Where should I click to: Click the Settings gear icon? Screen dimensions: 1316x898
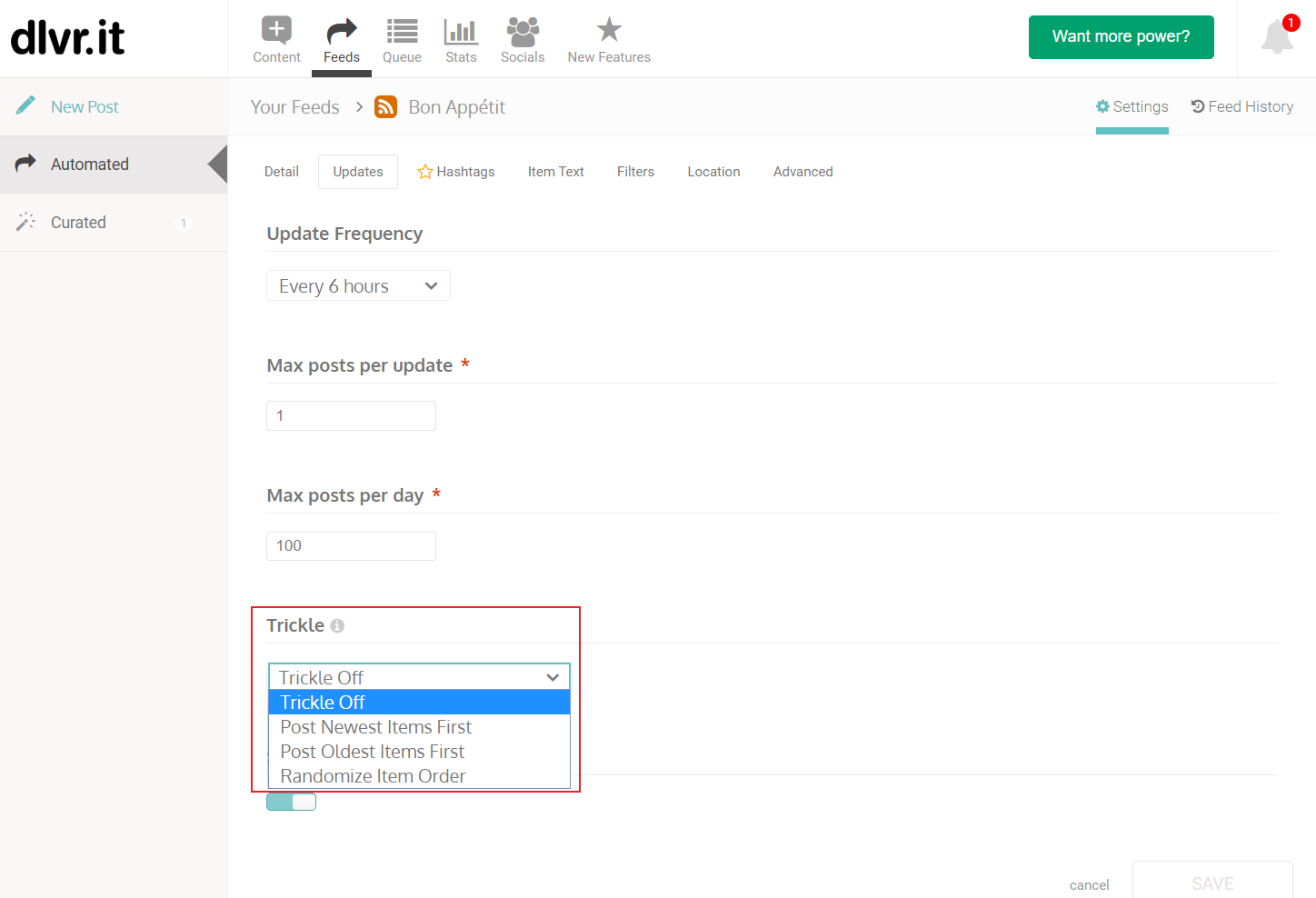(x=1102, y=106)
